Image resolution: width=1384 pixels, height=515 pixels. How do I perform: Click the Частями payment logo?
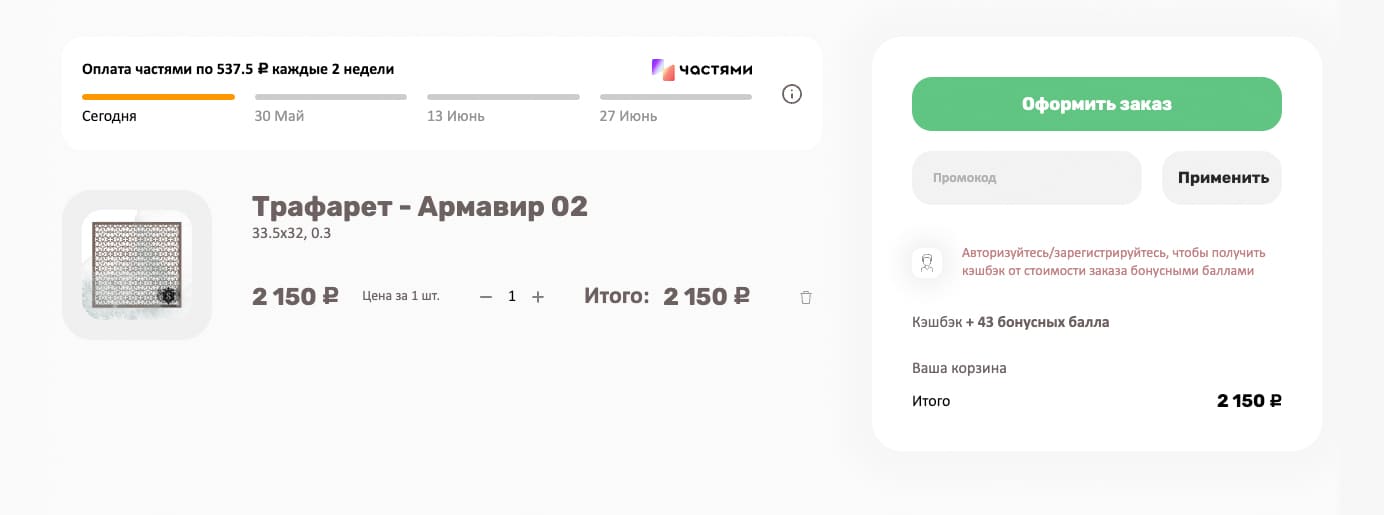click(x=702, y=69)
